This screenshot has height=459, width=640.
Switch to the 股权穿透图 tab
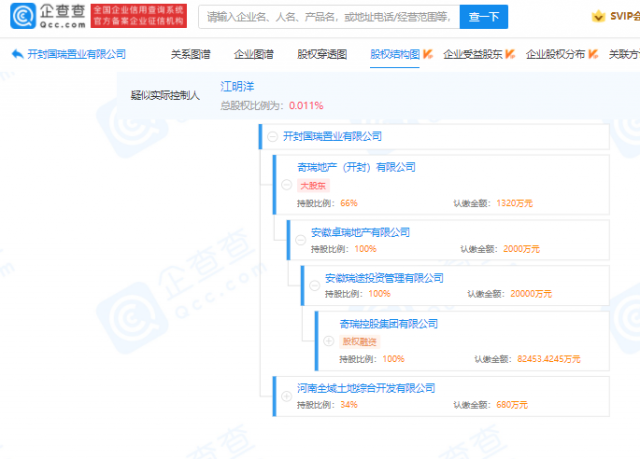[x=322, y=54]
